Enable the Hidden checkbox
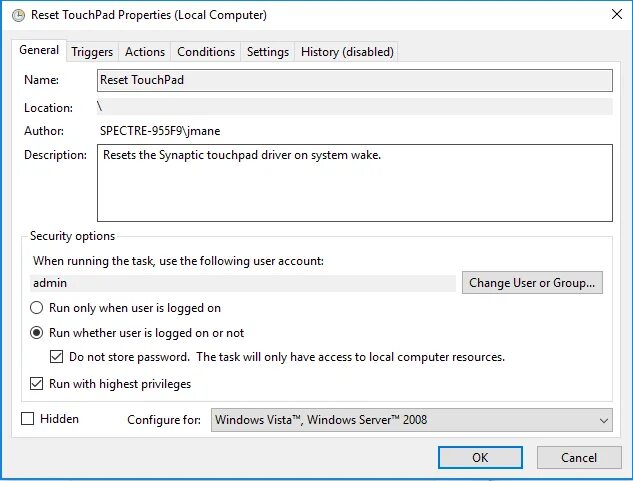Screen dimensions: 633x481 click(x=27, y=419)
